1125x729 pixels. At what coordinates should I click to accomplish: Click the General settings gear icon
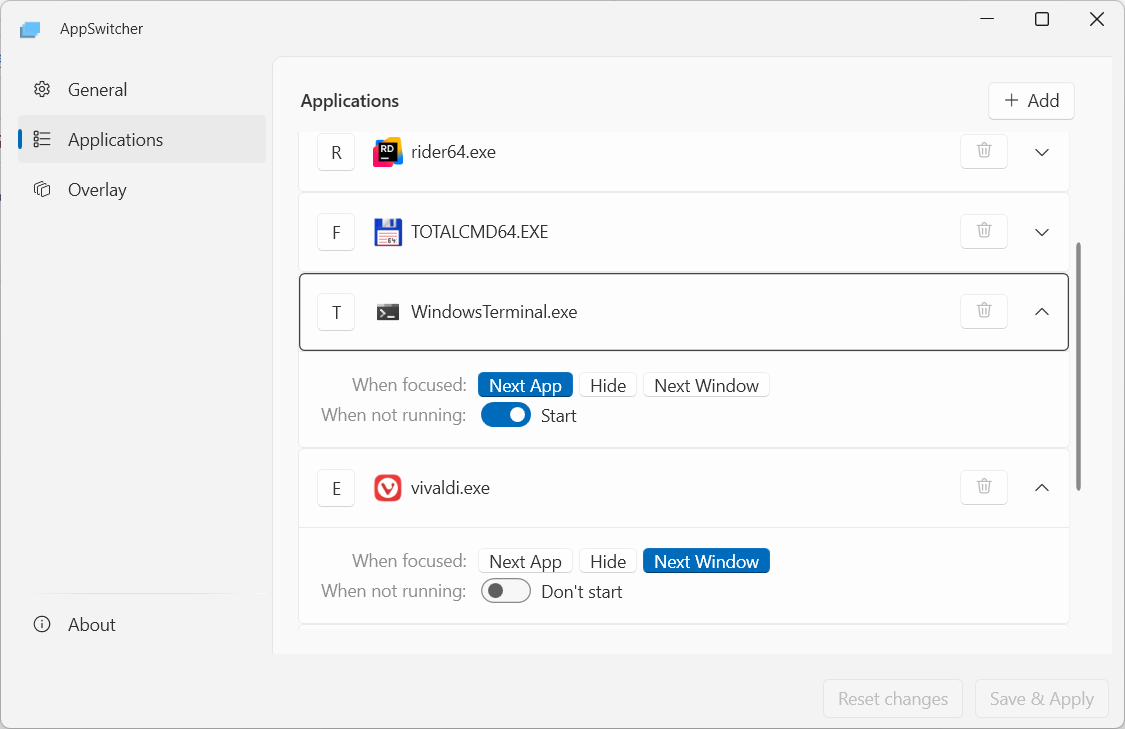click(x=42, y=89)
